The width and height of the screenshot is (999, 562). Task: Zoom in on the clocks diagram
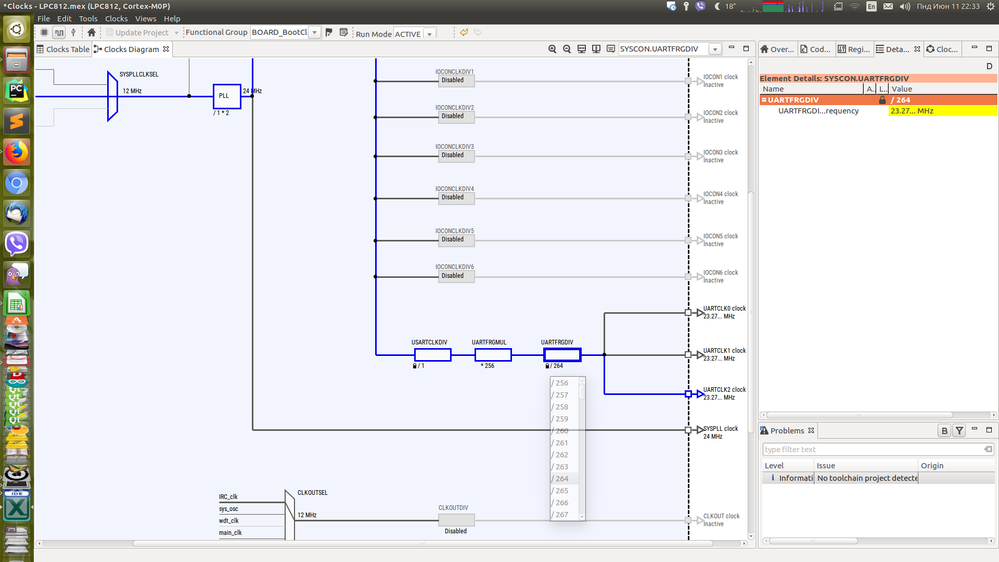[x=552, y=49]
